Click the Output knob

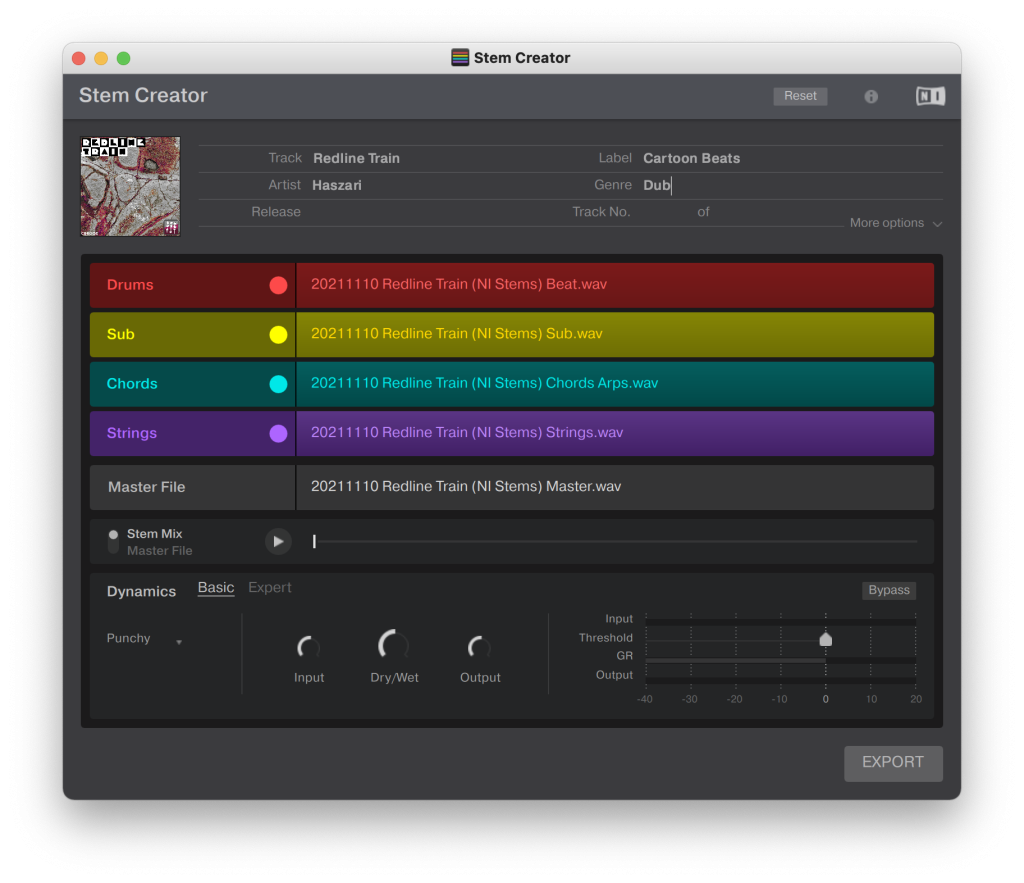pos(480,648)
